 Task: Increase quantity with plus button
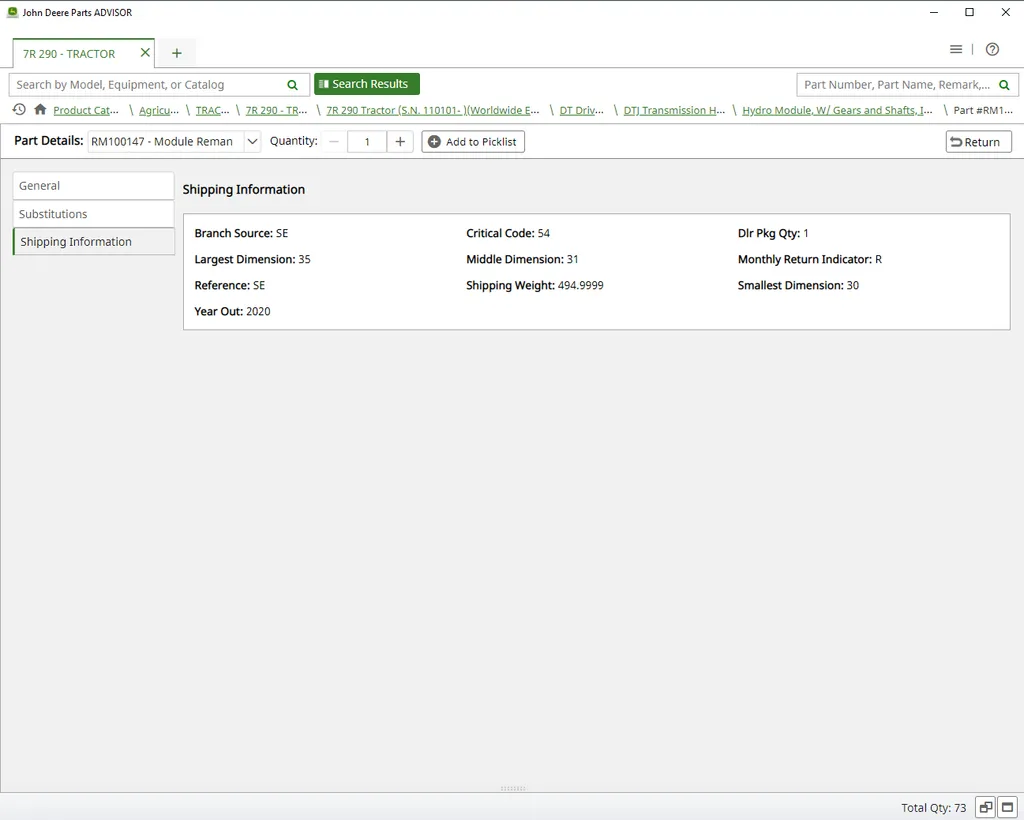click(x=400, y=142)
